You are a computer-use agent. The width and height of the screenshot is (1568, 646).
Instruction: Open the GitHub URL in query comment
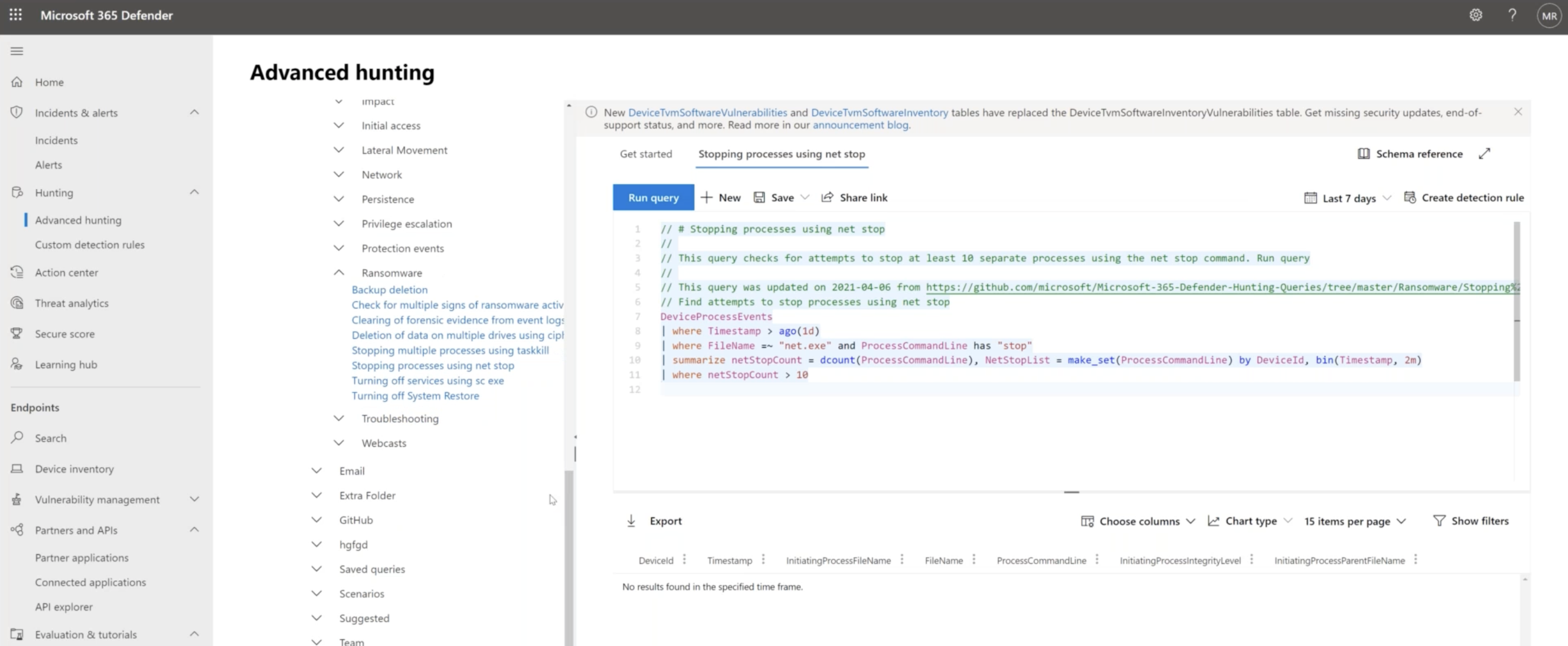point(1222,287)
